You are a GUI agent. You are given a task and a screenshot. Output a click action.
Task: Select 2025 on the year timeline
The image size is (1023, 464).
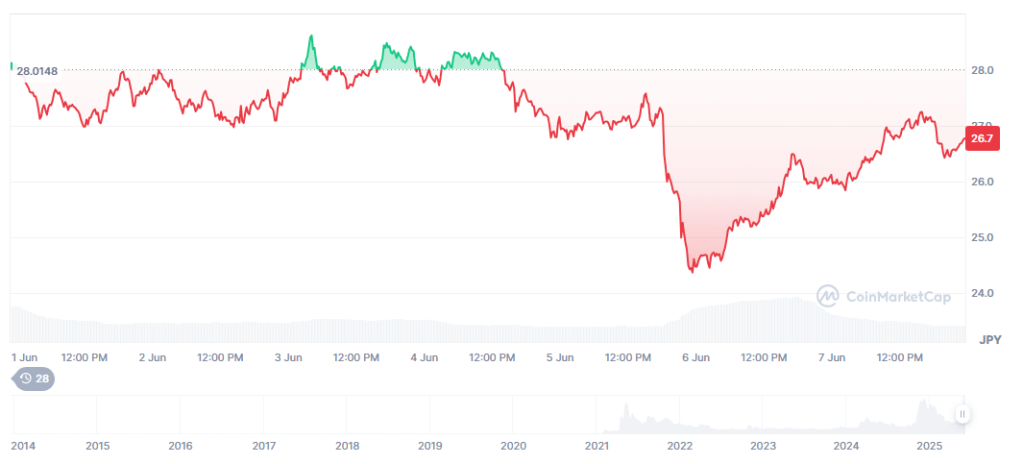[929, 445]
